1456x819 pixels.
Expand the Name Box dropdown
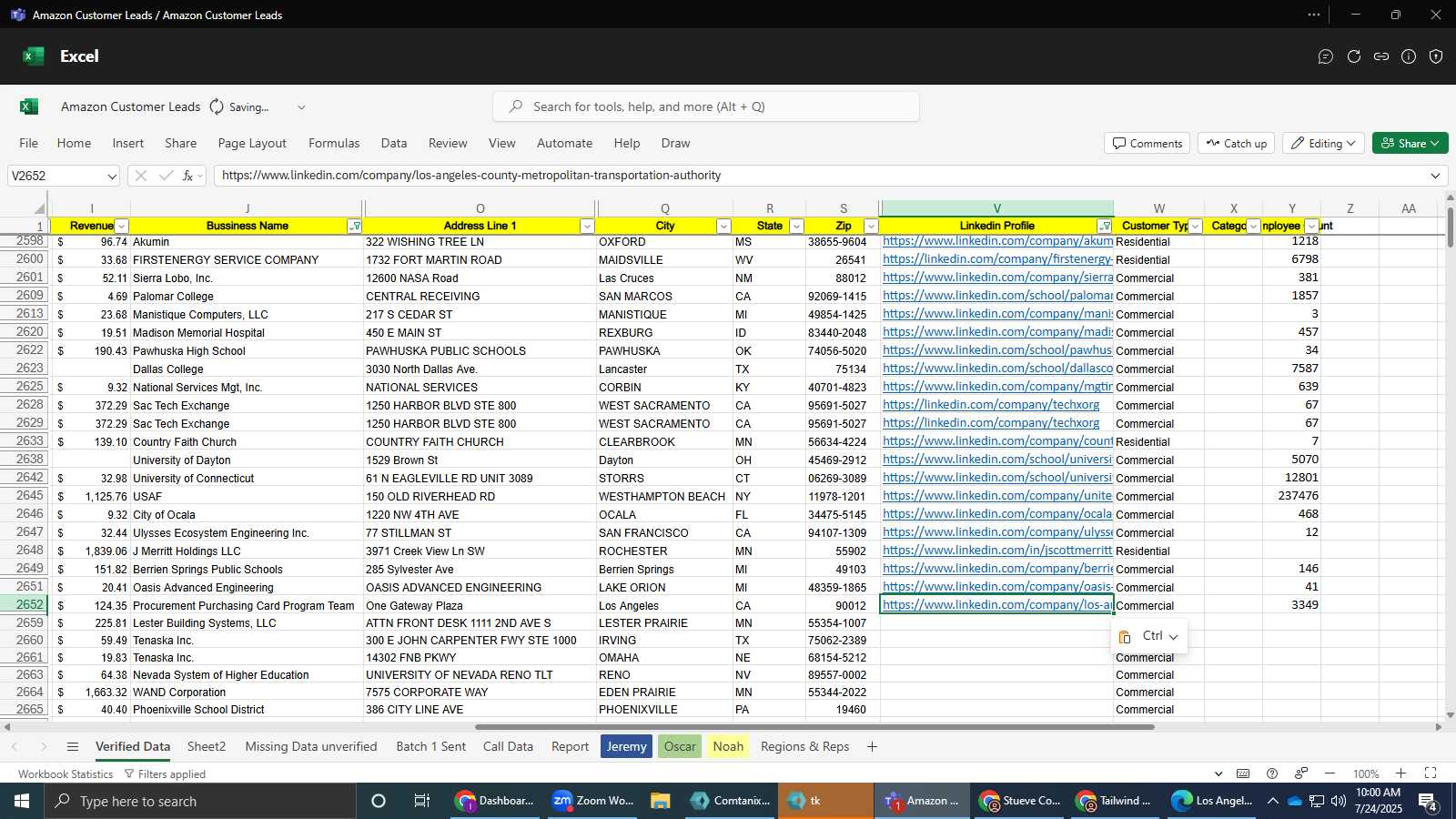click(x=112, y=177)
